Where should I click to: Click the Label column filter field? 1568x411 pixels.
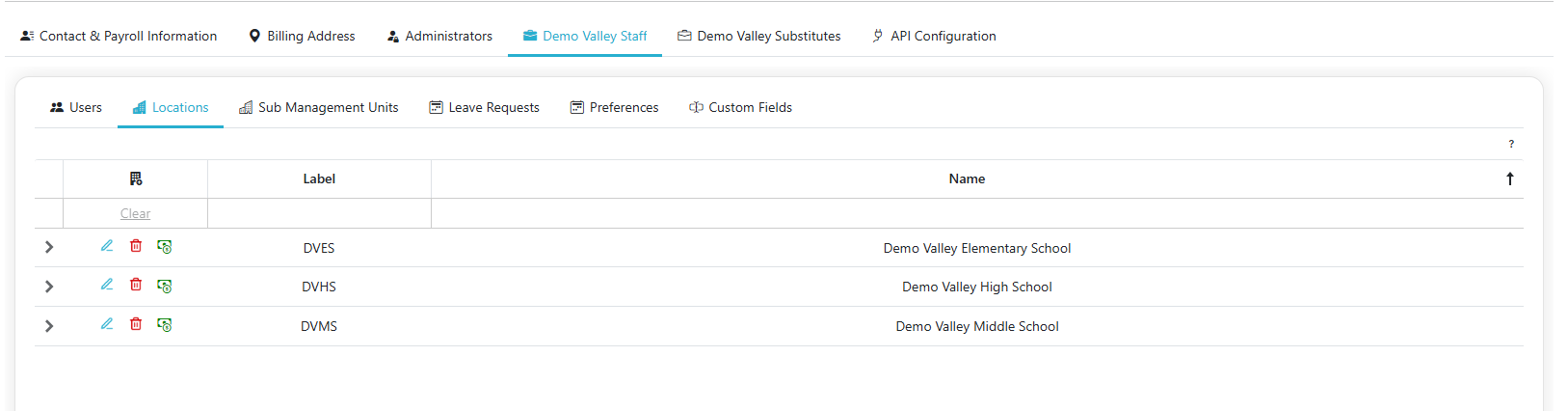click(319, 213)
